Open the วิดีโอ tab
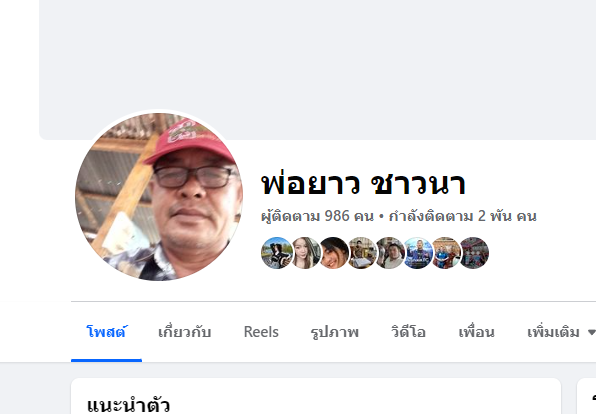The image size is (596, 414). 408,332
